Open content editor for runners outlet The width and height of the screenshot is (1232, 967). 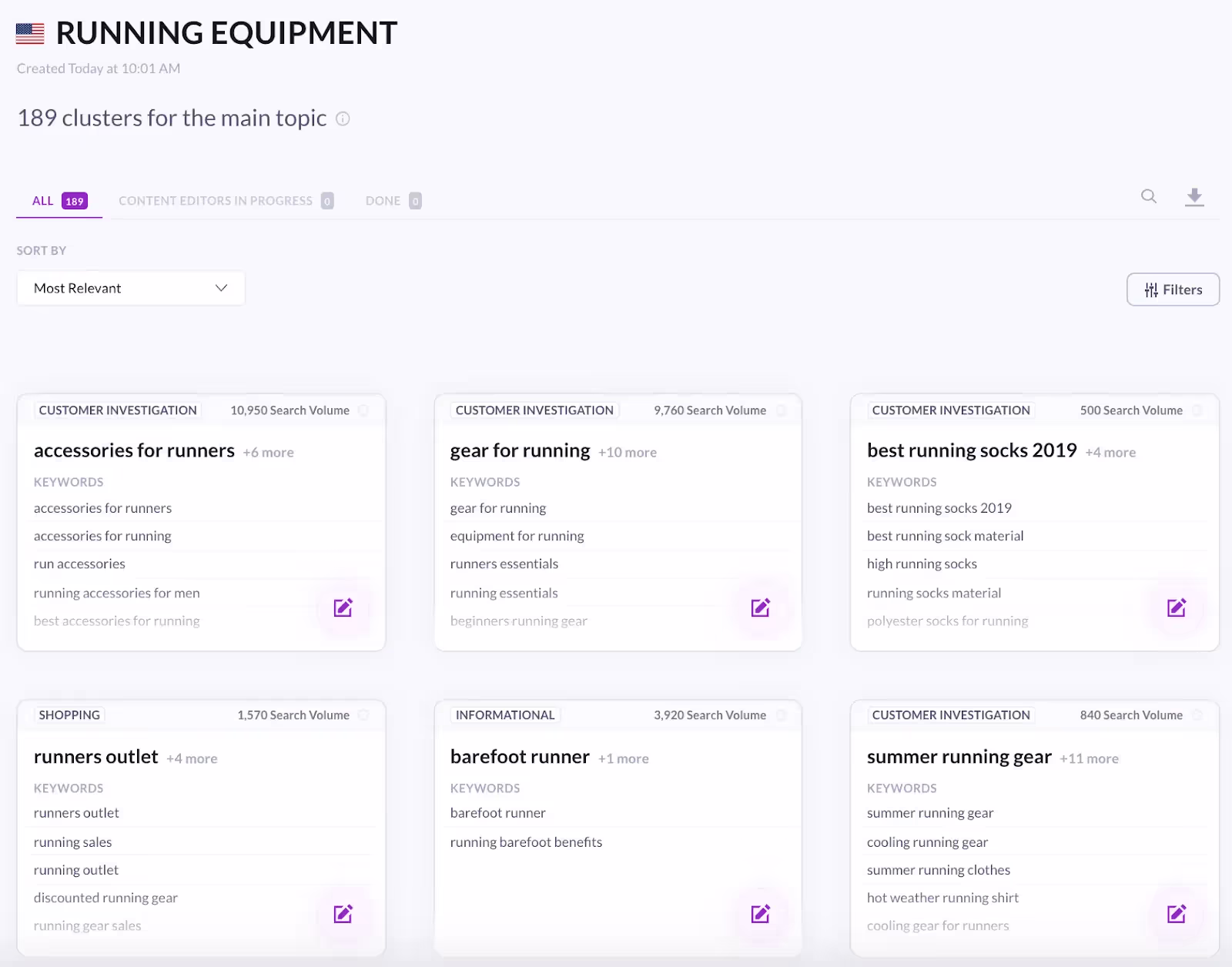tap(343, 914)
